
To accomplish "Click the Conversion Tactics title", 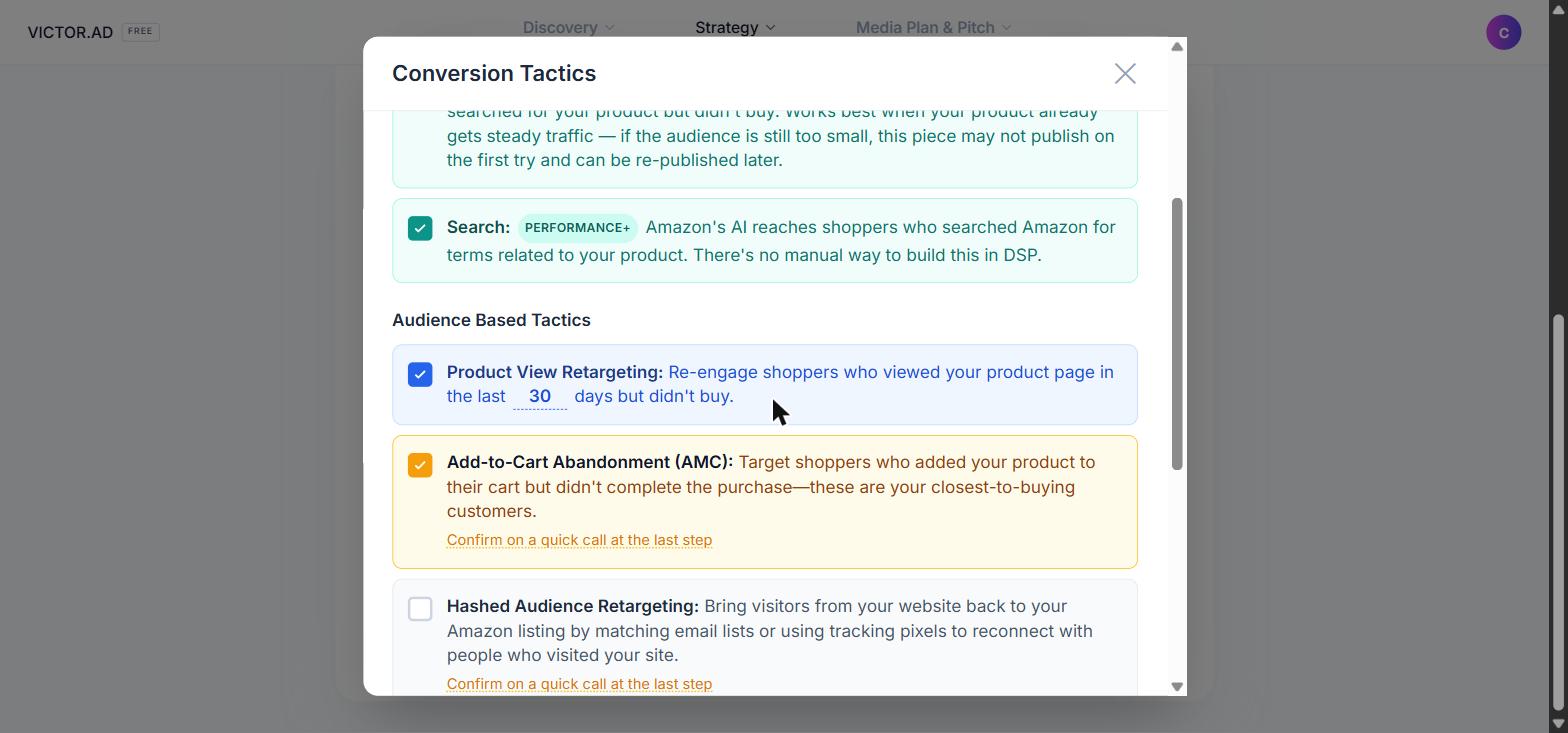I will click(494, 73).
